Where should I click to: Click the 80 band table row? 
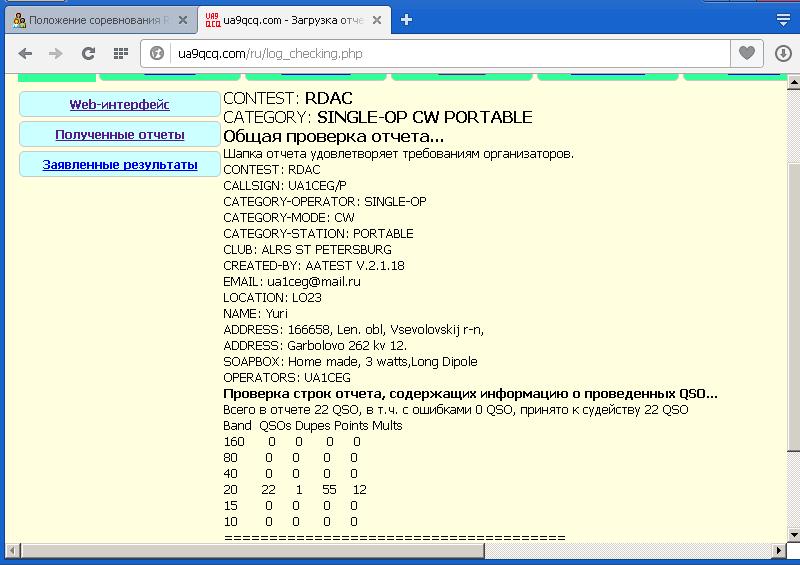[x=290, y=458]
